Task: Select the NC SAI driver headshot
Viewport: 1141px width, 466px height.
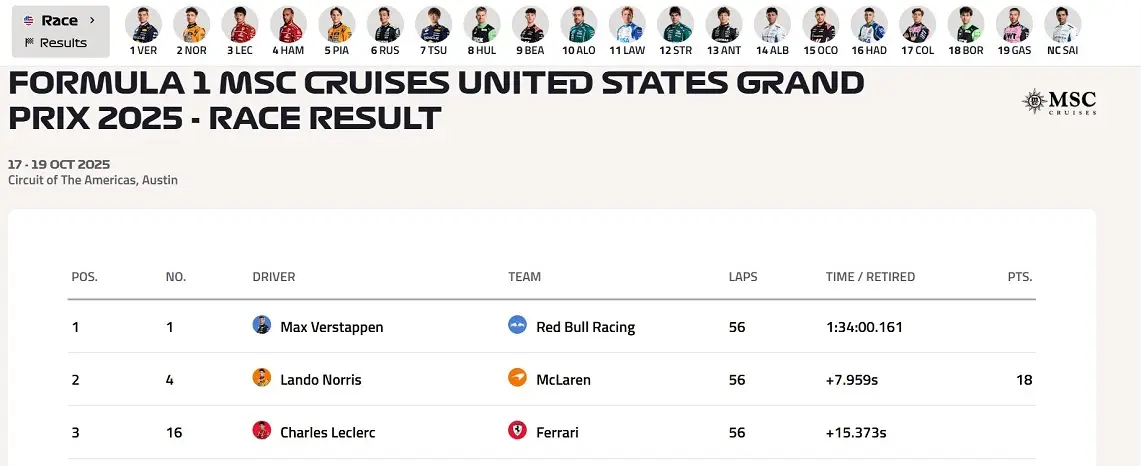Action: pyautogui.click(x=1062, y=23)
